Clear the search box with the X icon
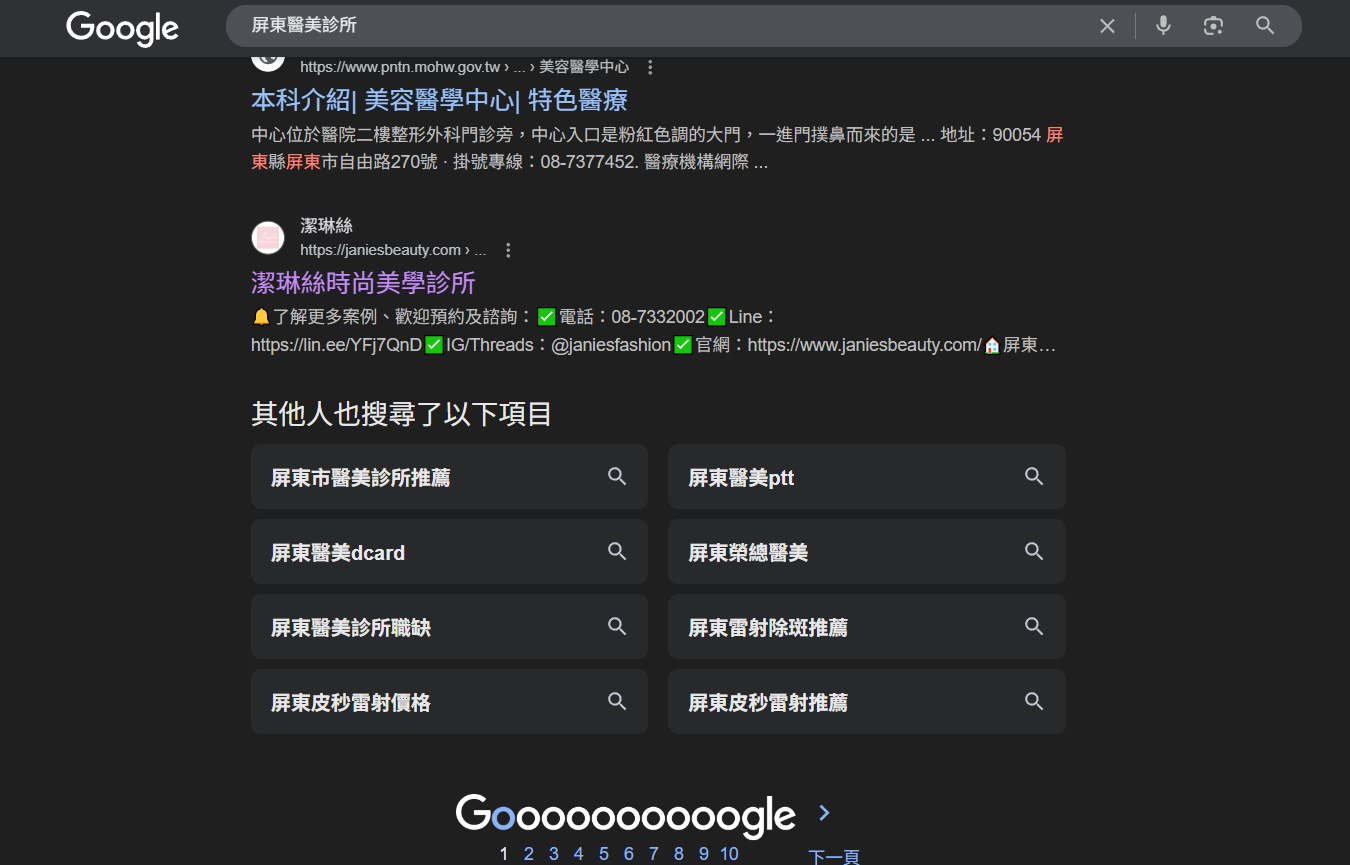Screen dimensions: 1350x865 click(x=1107, y=26)
